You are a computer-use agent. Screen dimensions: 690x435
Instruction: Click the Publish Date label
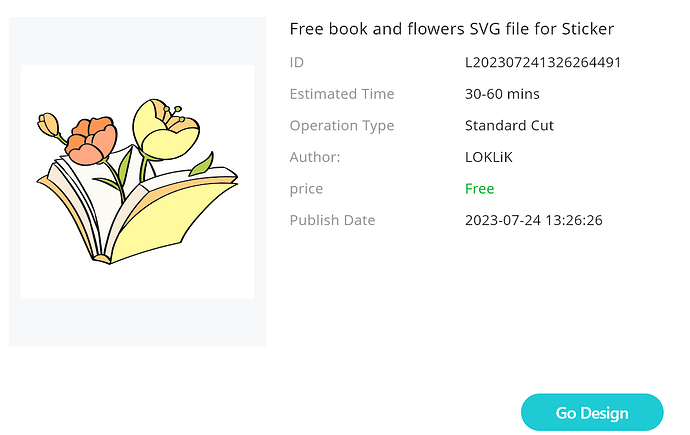pyautogui.click(x=332, y=220)
